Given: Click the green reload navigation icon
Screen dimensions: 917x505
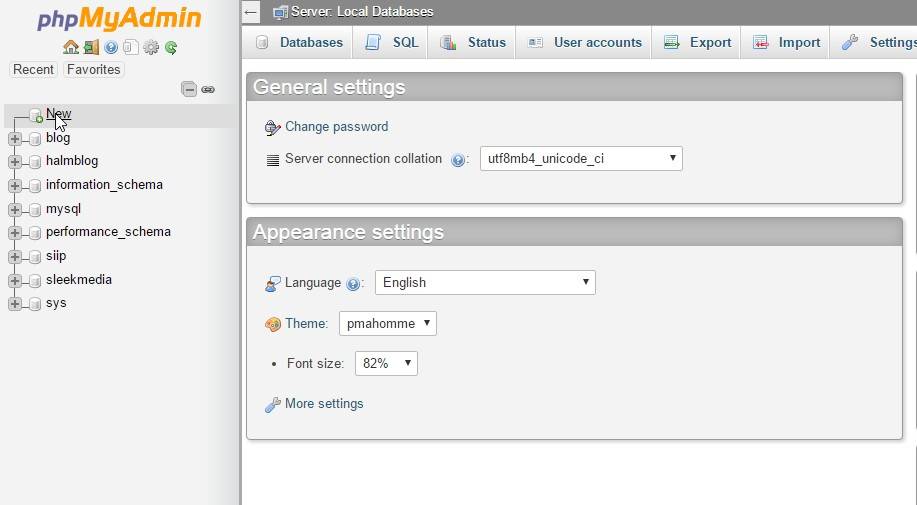Looking at the screenshot, I should (171, 47).
